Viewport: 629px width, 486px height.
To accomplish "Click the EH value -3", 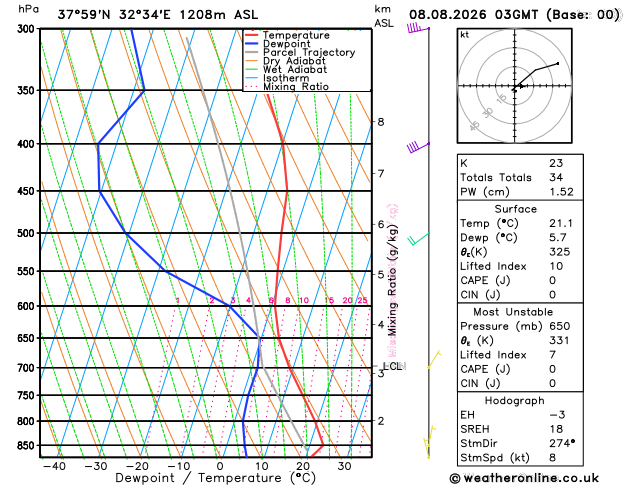I will 557,415.
